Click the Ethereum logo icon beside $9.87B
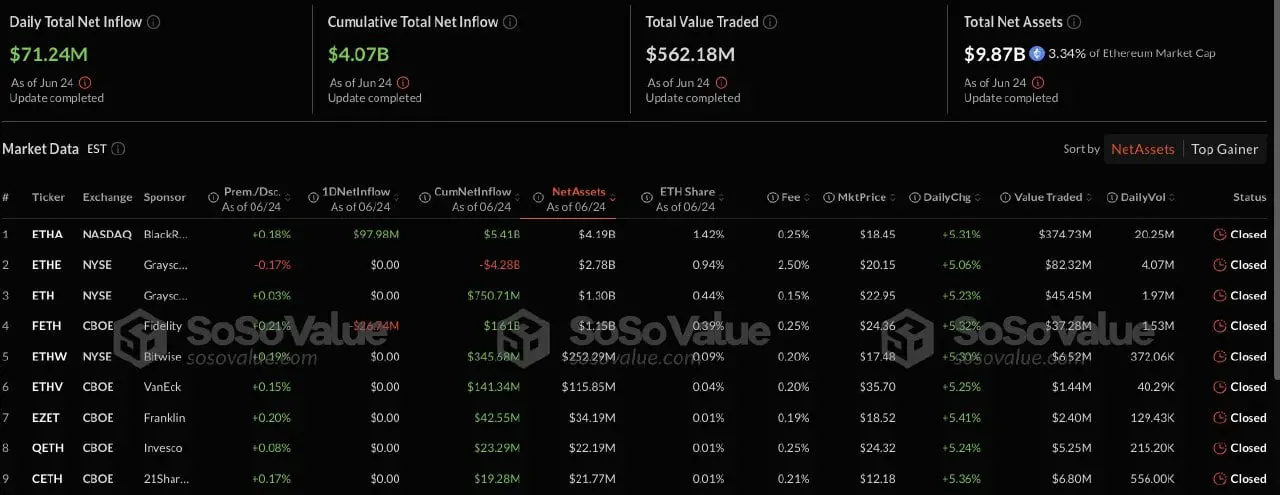 [1036, 53]
